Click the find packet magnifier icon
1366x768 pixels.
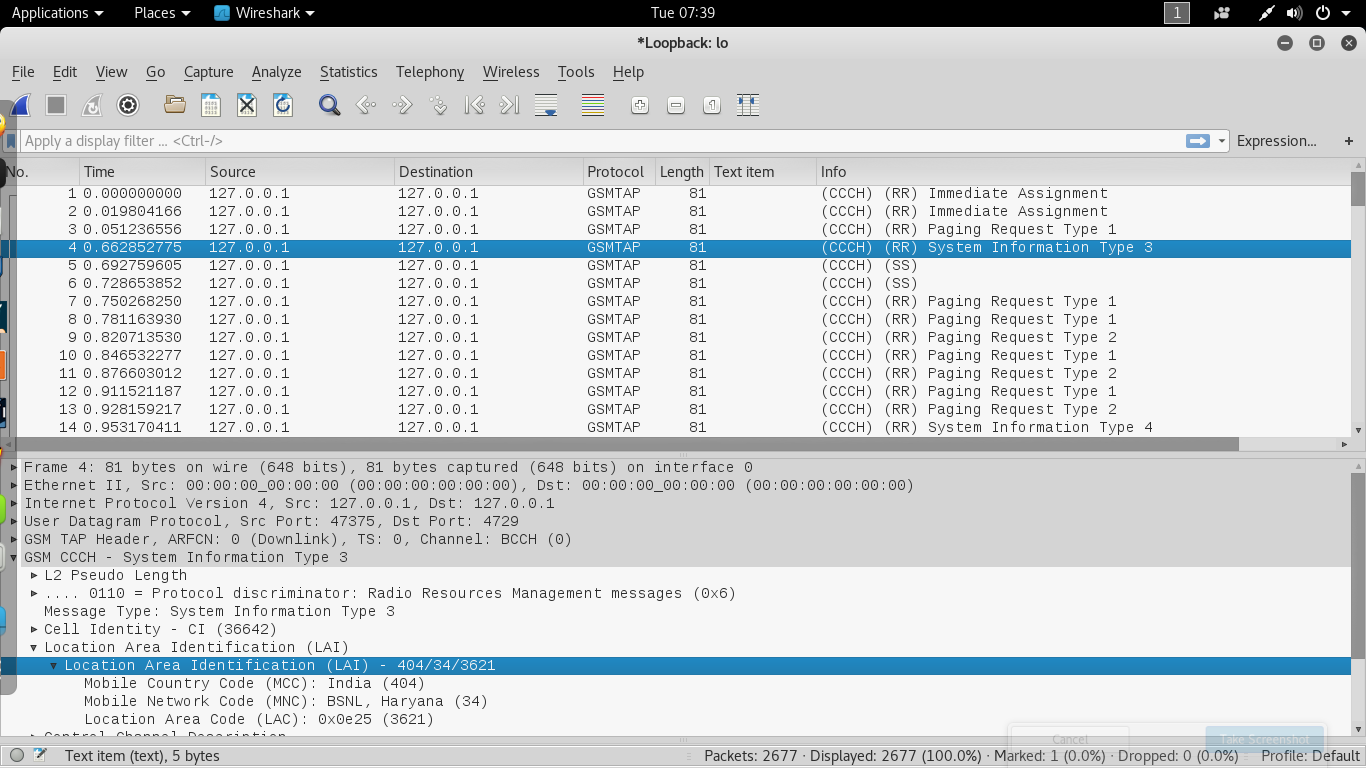point(329,105)
